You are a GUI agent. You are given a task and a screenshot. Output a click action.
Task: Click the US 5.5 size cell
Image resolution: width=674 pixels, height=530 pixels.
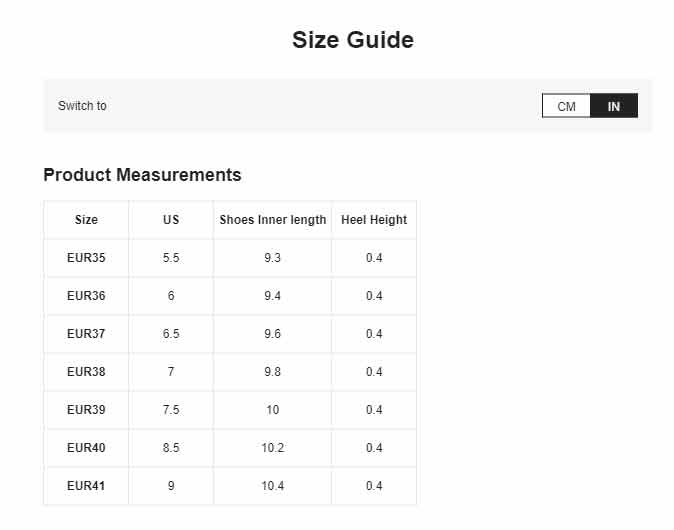point(171,258)
